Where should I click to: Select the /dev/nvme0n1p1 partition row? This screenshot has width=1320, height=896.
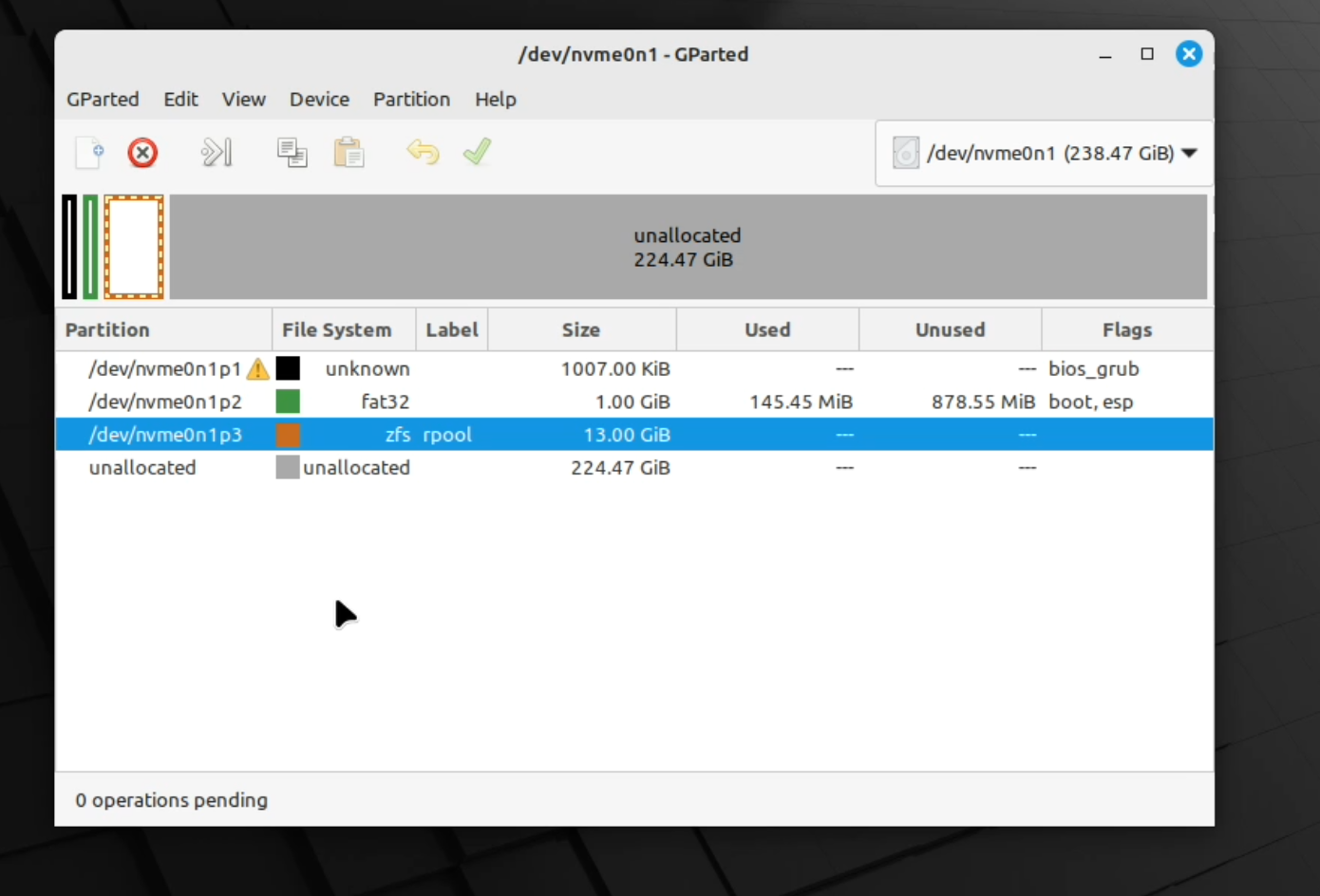point(634,368)
